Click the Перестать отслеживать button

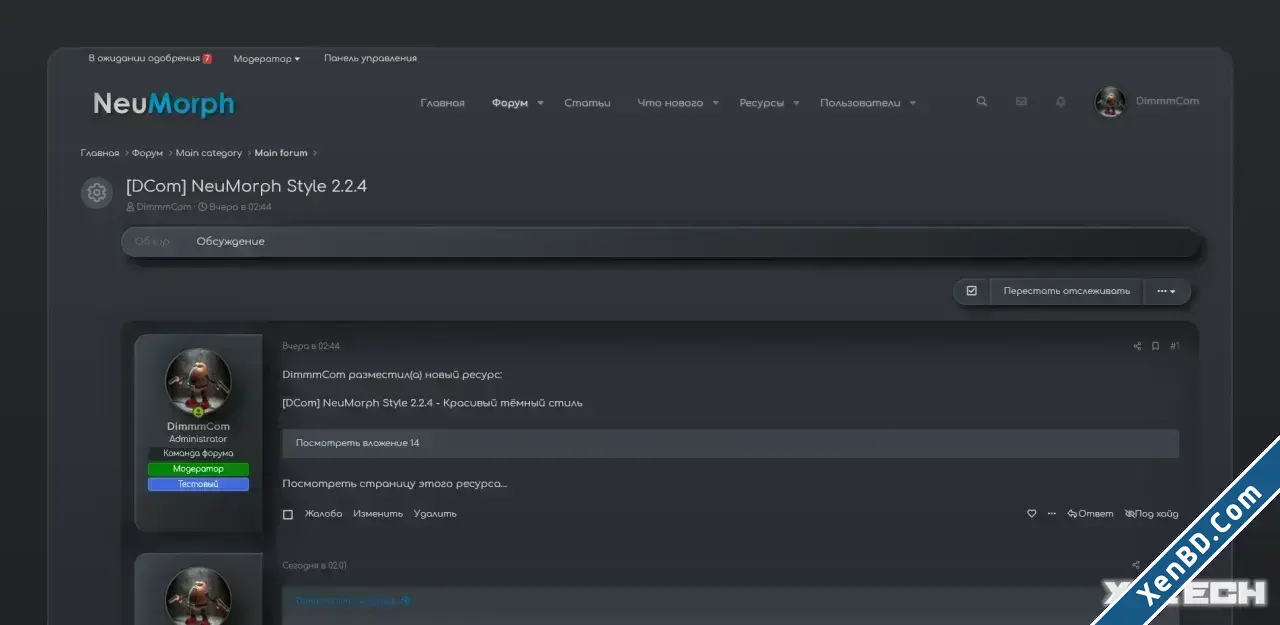1067,291
